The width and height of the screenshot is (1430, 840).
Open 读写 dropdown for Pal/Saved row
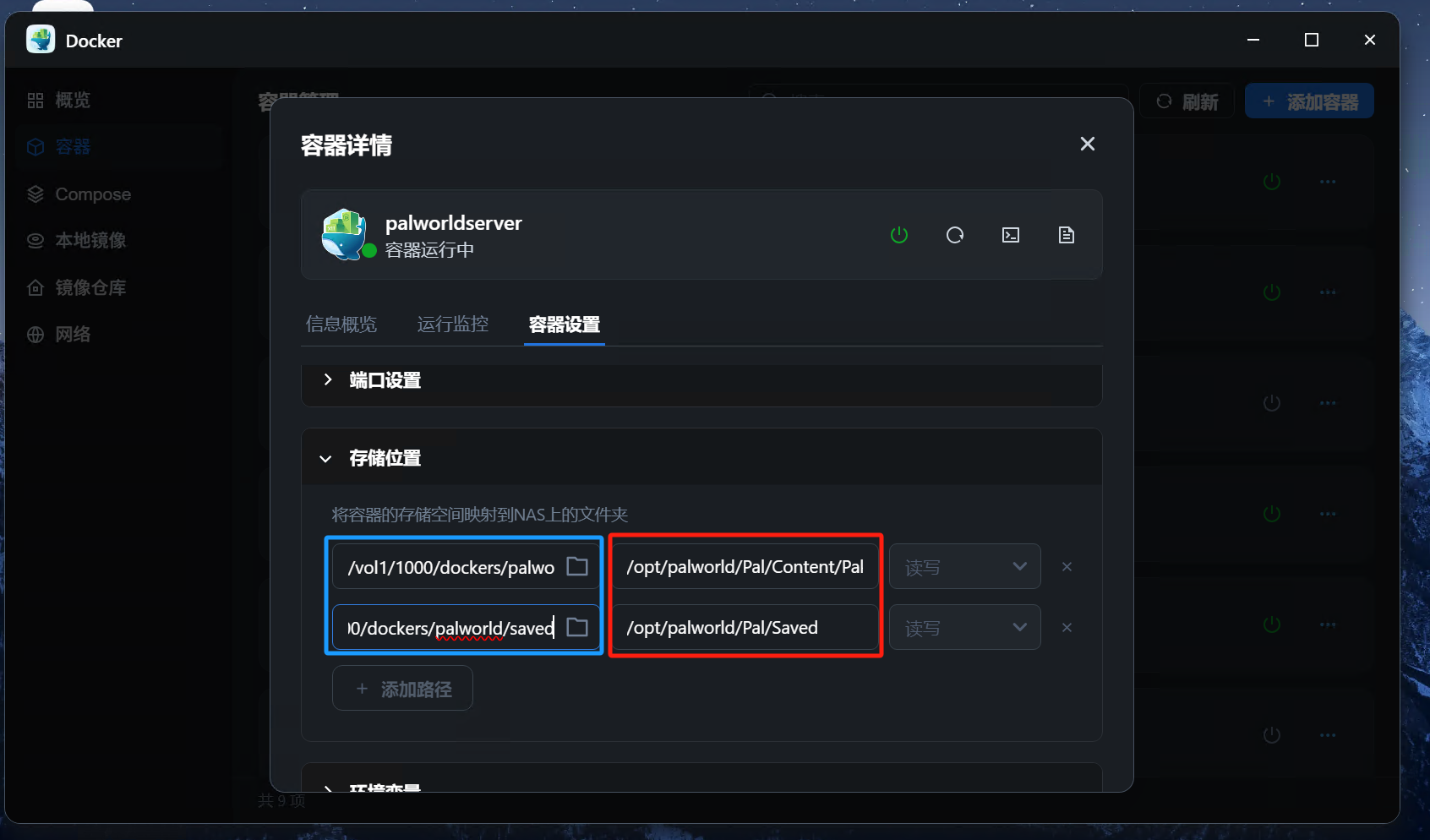tap(964, 627)
